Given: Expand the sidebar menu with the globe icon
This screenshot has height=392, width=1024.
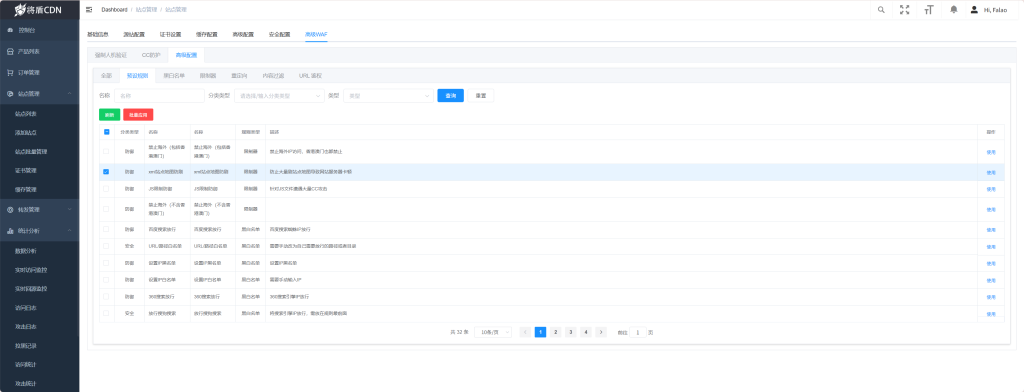Looking at the screenshot, I should pyautogui.click(x=69, y=210).
